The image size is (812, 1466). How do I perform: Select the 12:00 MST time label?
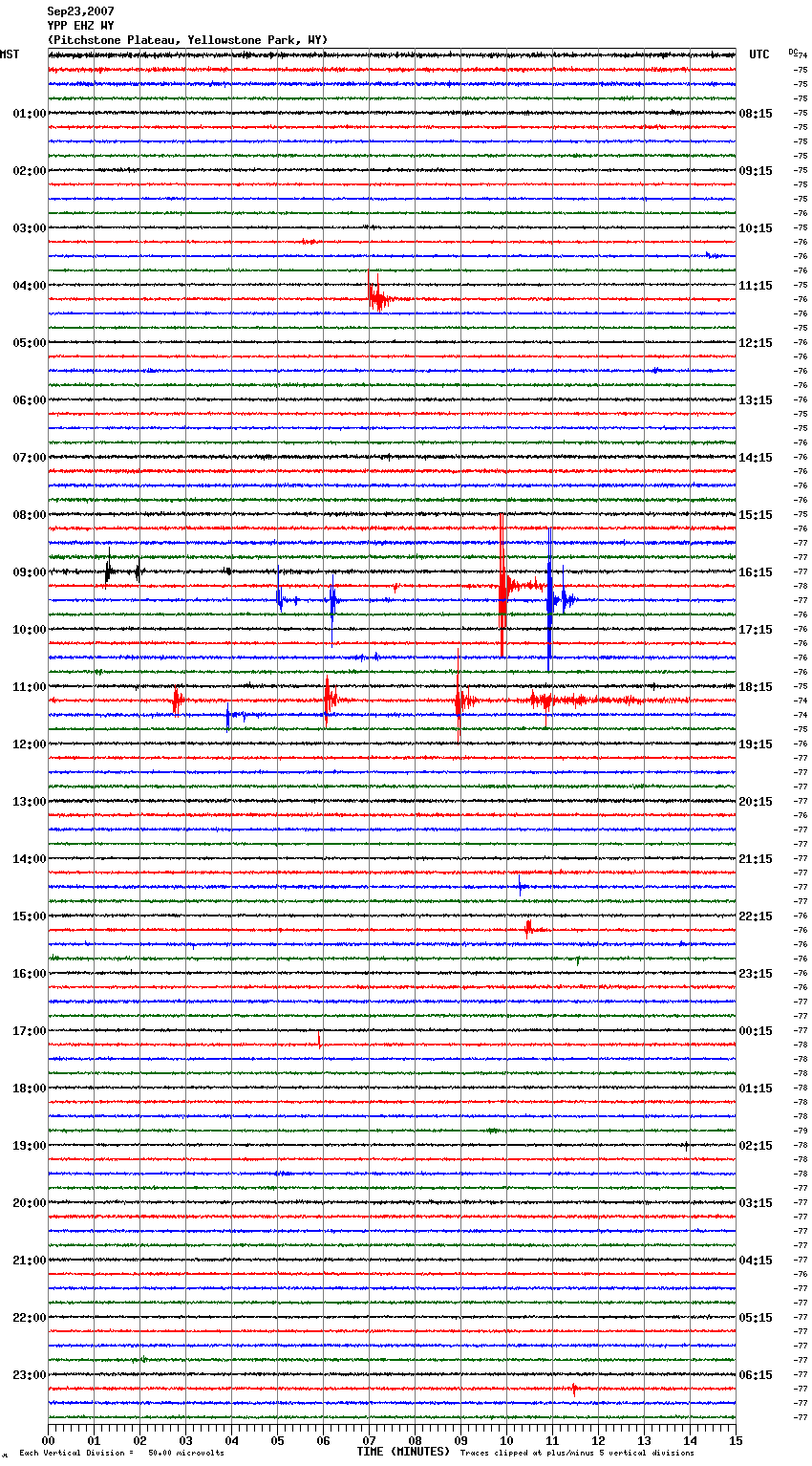click(30, 744)
